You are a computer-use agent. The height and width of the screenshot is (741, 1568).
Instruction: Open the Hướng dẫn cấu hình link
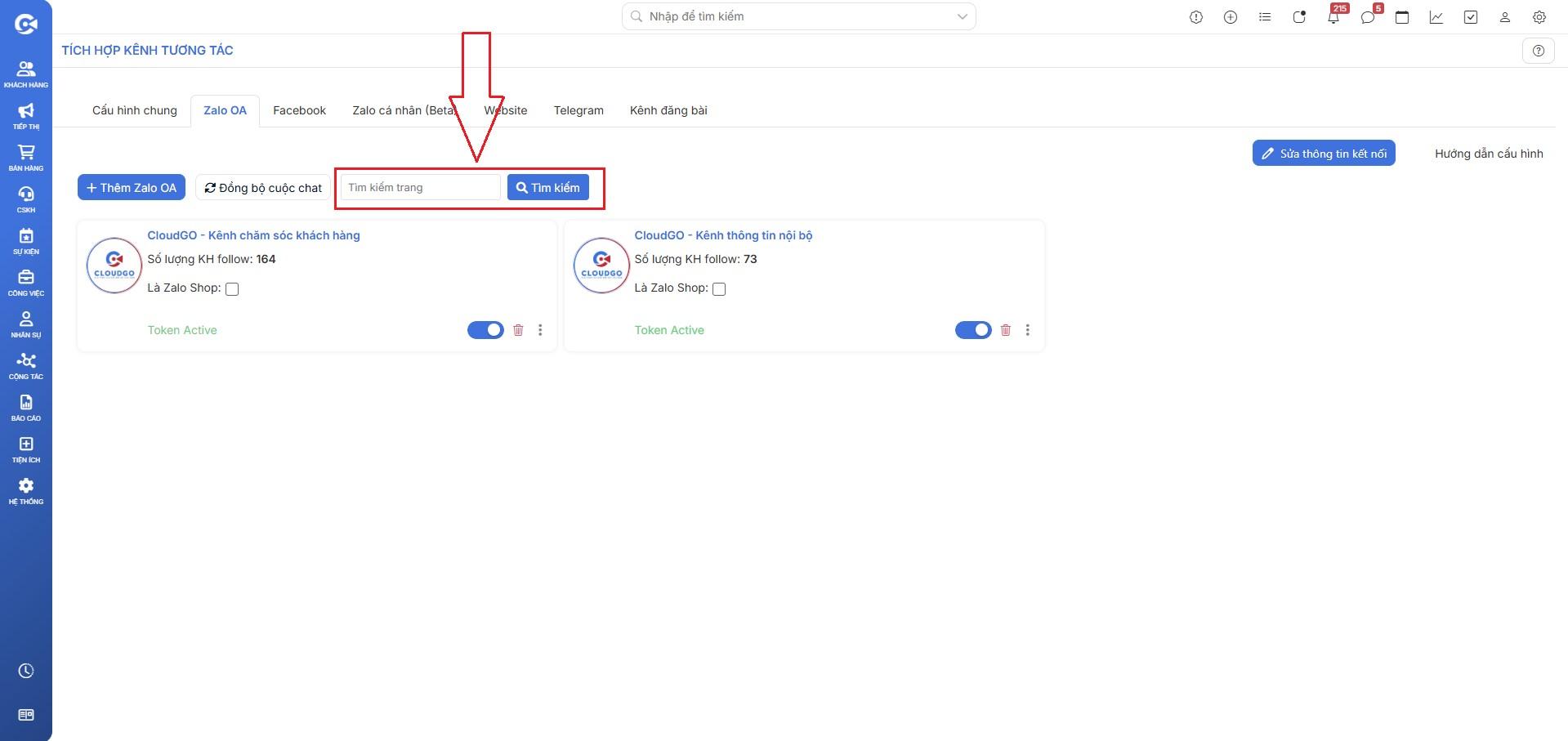pos(1489,154)
